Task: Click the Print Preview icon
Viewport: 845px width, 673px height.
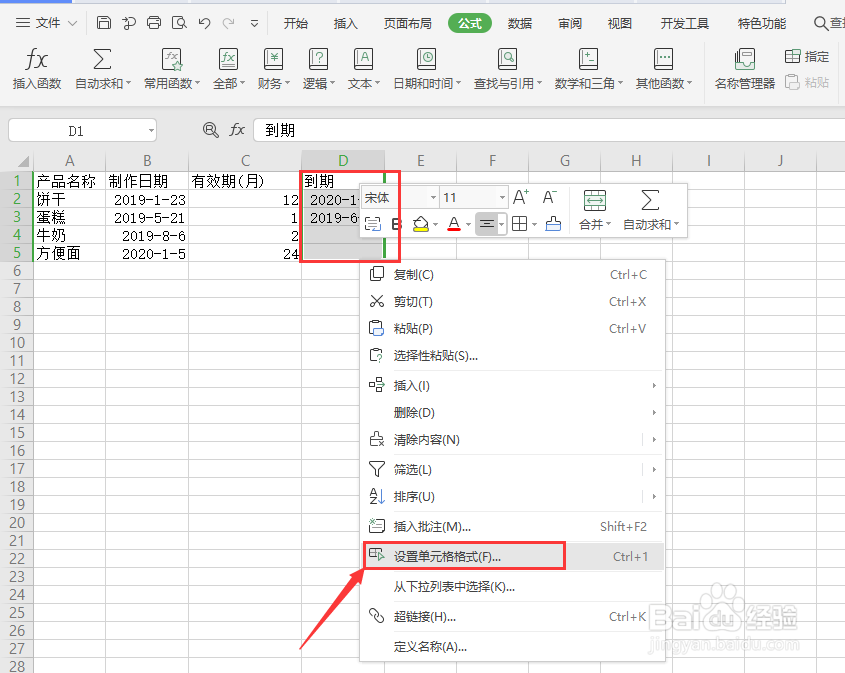Action: coord(179,23)
